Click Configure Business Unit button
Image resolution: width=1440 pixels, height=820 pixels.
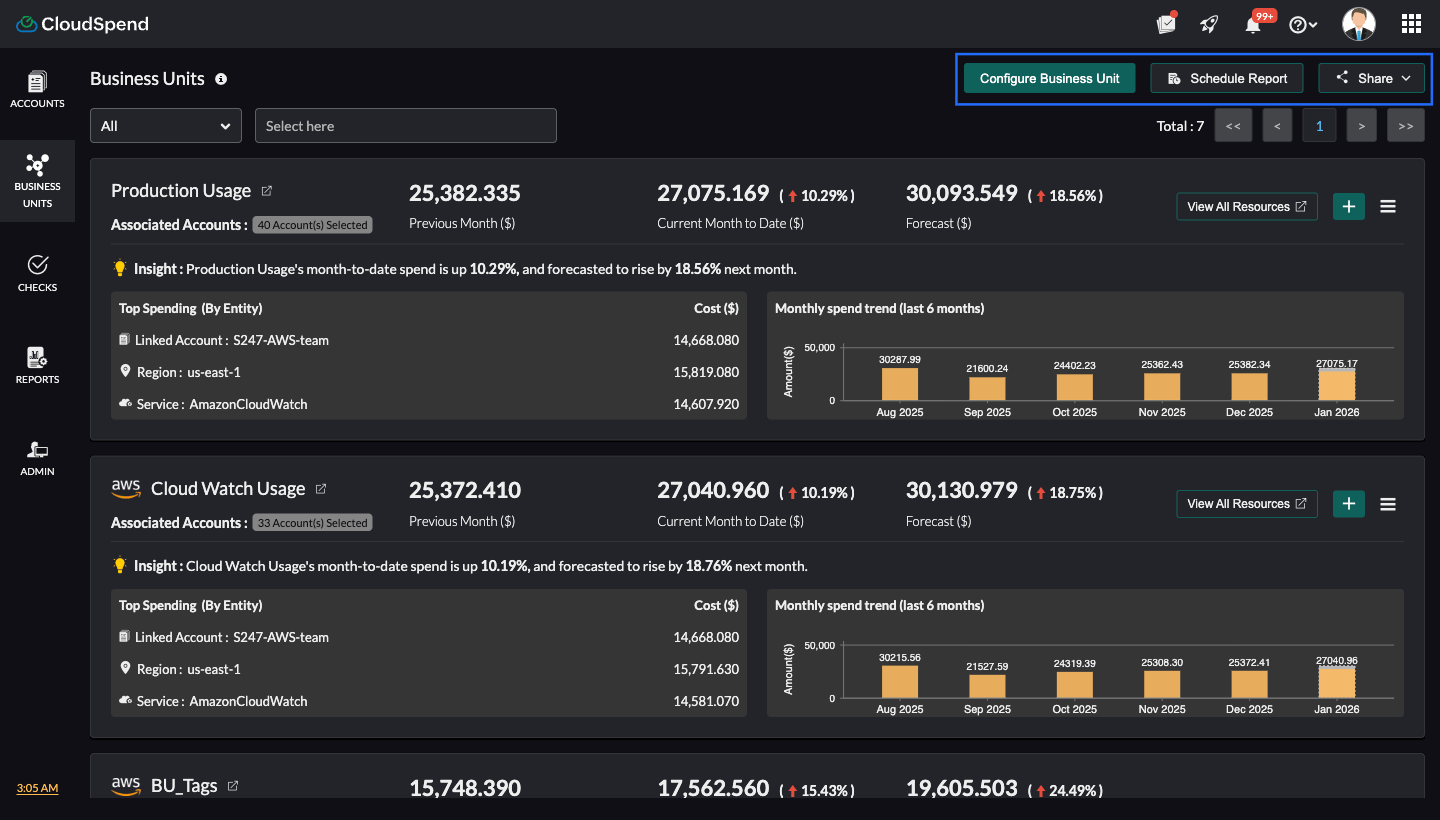click(x=1049, y=78)
